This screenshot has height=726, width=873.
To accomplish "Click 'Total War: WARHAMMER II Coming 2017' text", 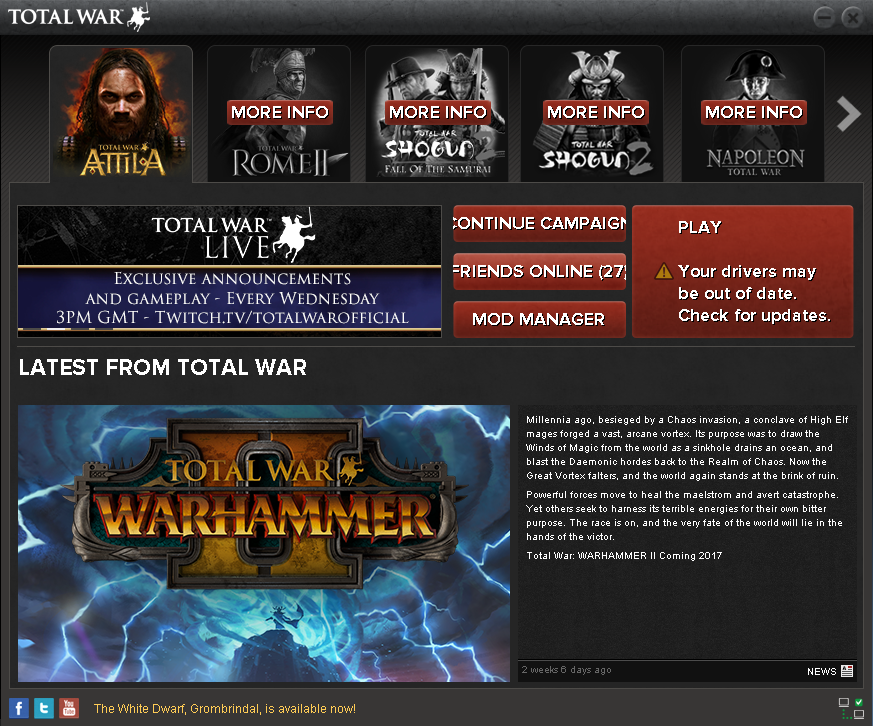I will 624,556.
